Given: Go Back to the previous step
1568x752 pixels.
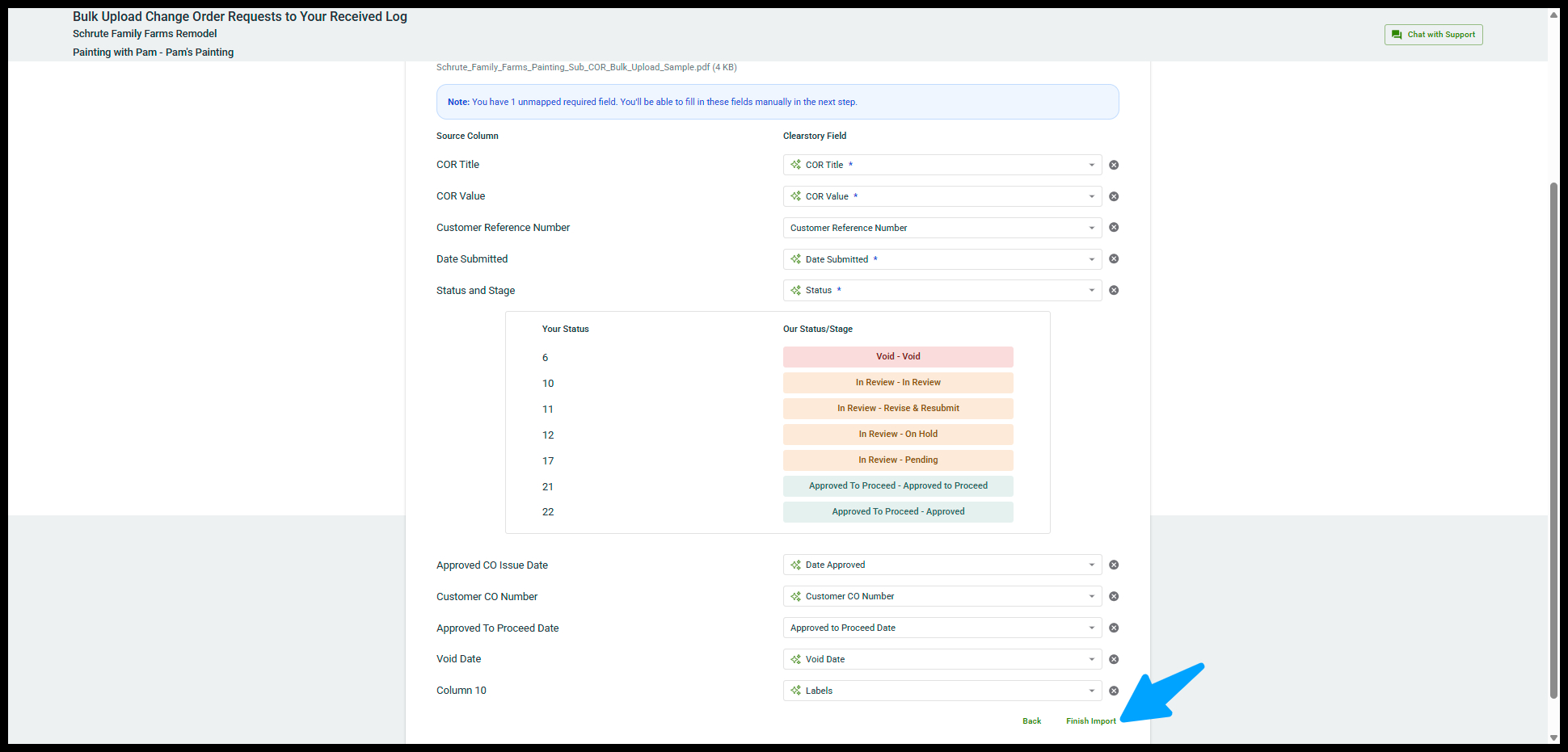Looking at the screenshot, I should point(1031,721).
